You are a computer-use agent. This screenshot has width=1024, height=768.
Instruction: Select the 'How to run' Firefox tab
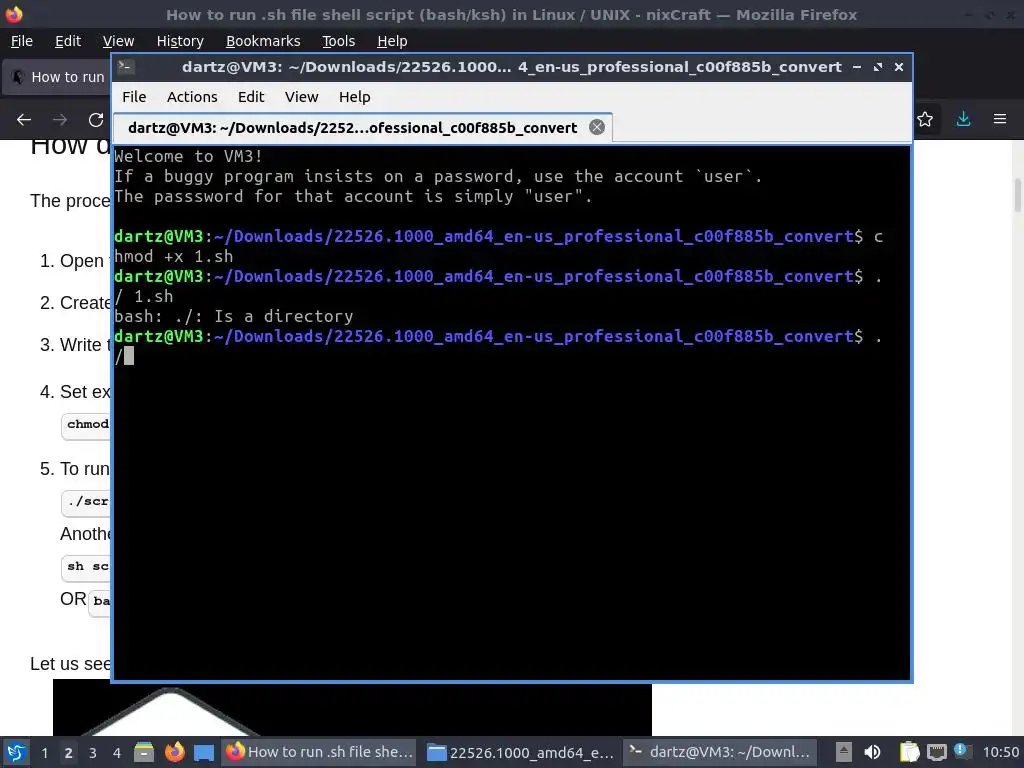click(57, 77)
